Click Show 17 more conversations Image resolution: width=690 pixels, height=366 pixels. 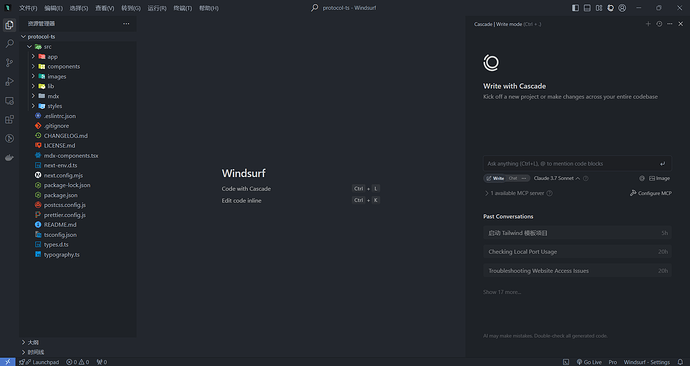502,292
